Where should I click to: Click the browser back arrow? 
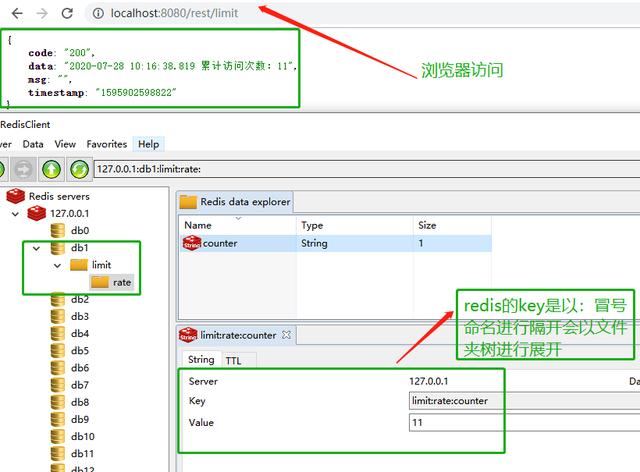17,13
